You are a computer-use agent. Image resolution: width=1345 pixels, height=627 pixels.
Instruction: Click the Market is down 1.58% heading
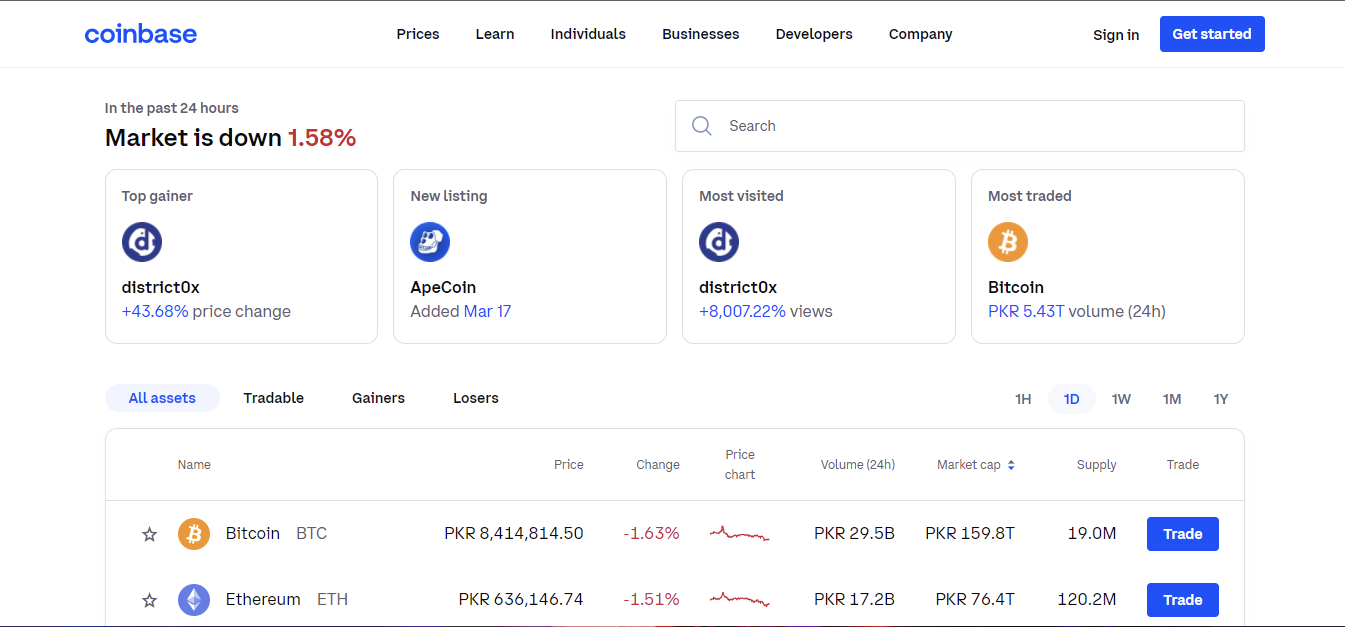click(x=231, y=138)
